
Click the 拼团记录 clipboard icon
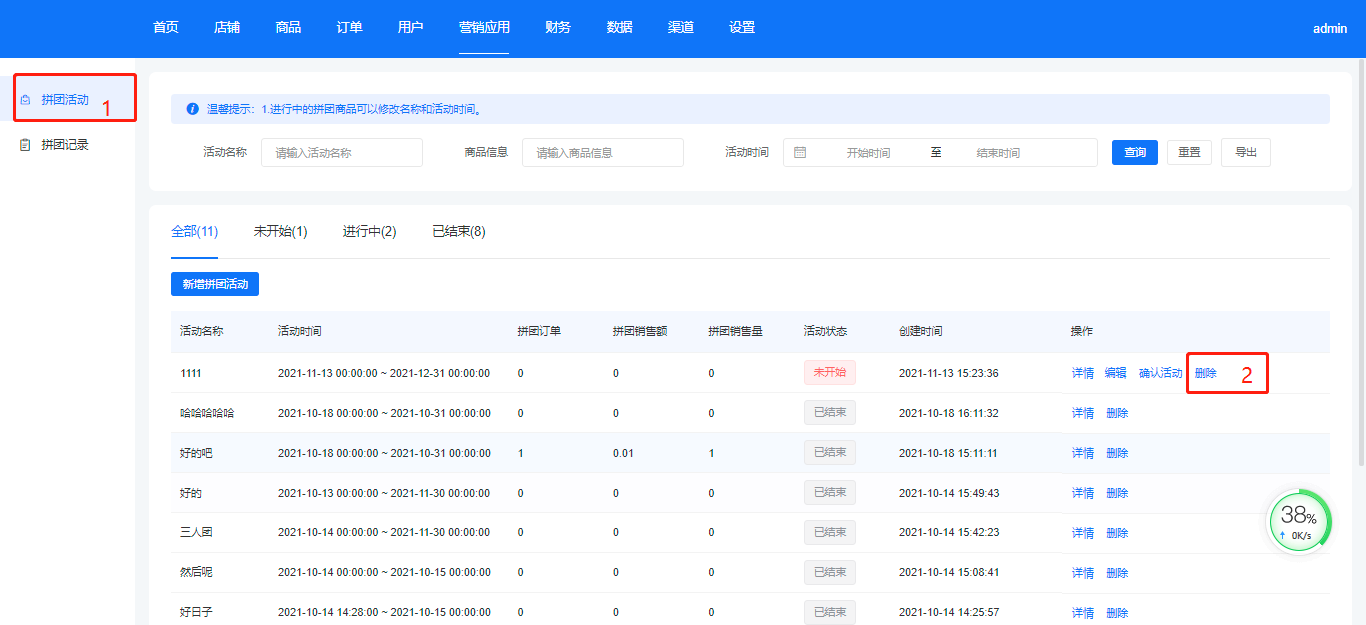(x=25, y=145)
